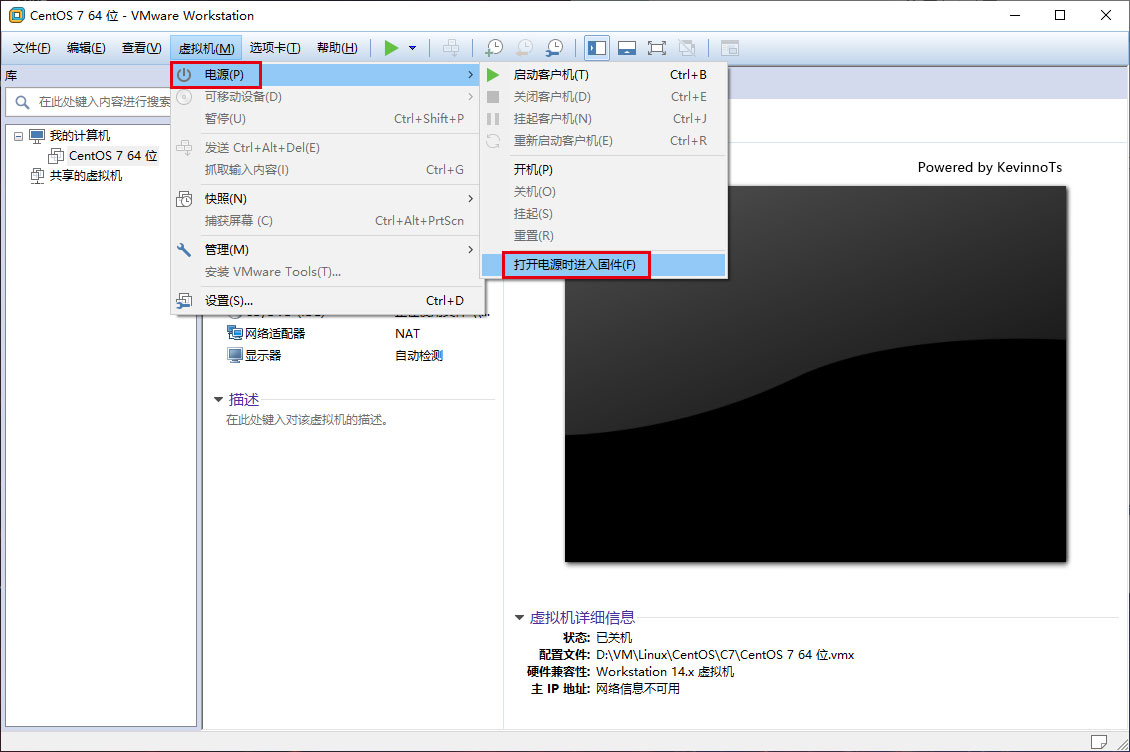Select 共享的虚拟机 in library tree
The image size is (1130, 752).
86,176
